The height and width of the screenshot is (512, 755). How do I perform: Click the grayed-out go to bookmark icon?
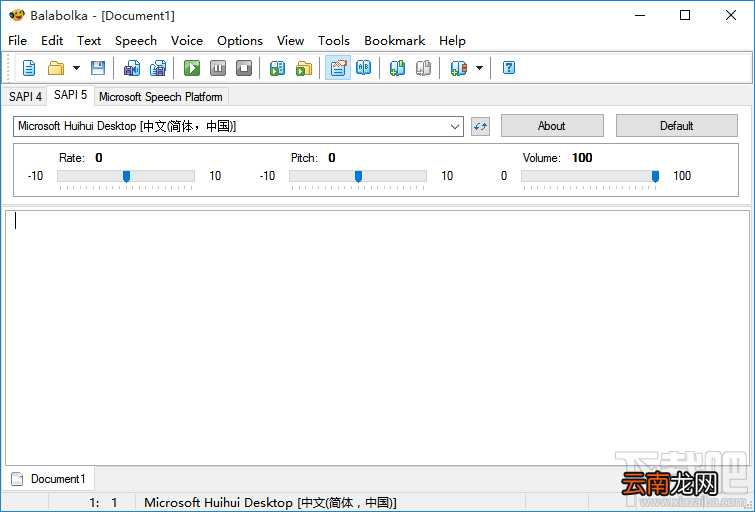pyautogui.click(x=423, y=68)
